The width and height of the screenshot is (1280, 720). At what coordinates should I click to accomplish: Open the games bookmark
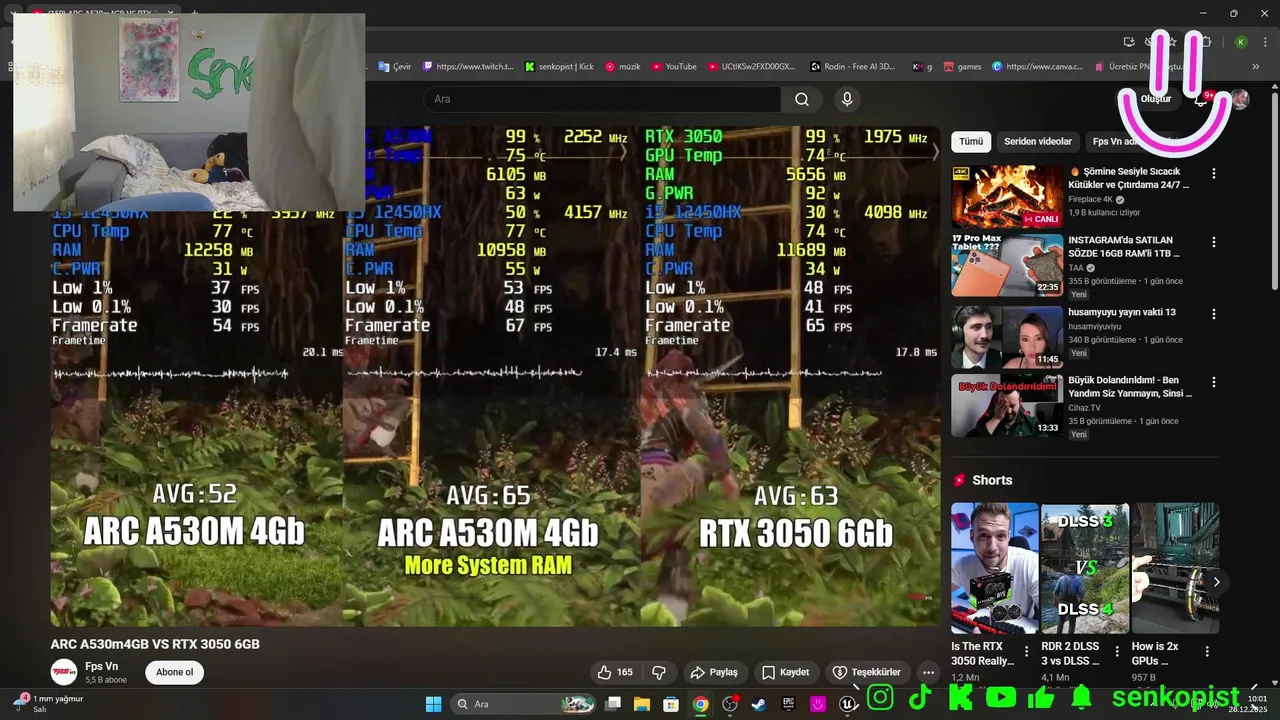click(962, 67)
